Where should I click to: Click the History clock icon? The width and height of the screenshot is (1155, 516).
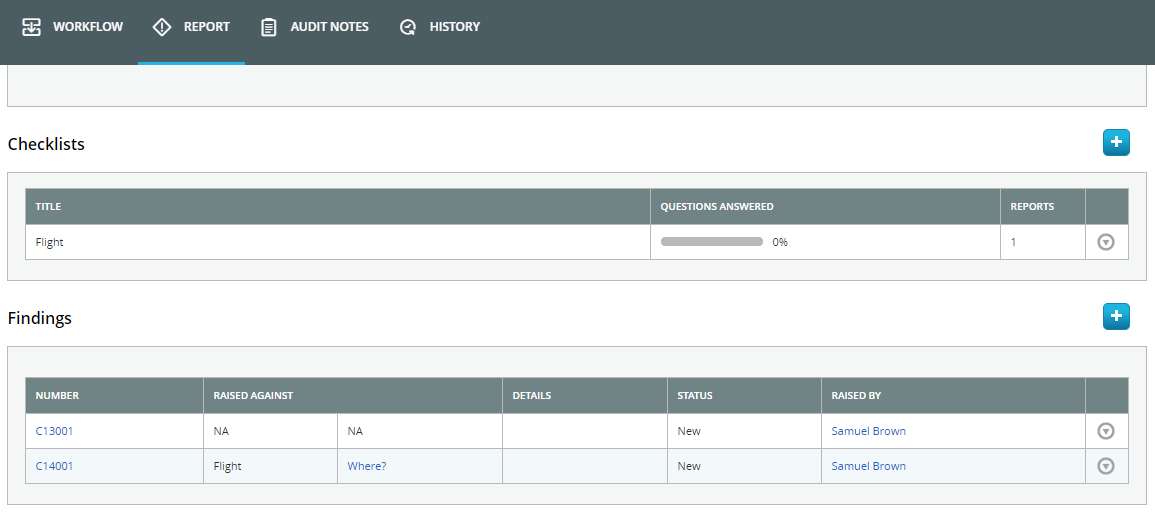click(x=408, y=27)
